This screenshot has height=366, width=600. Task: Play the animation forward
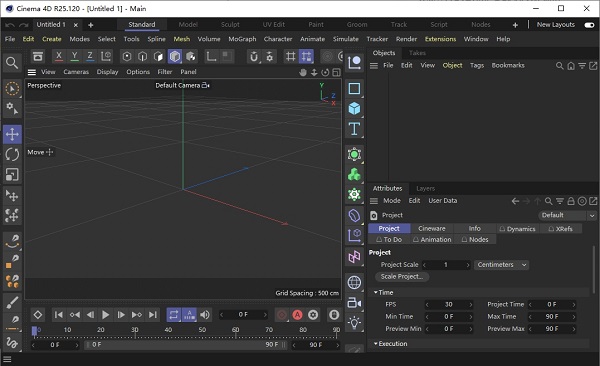click(x=105, y=315)
